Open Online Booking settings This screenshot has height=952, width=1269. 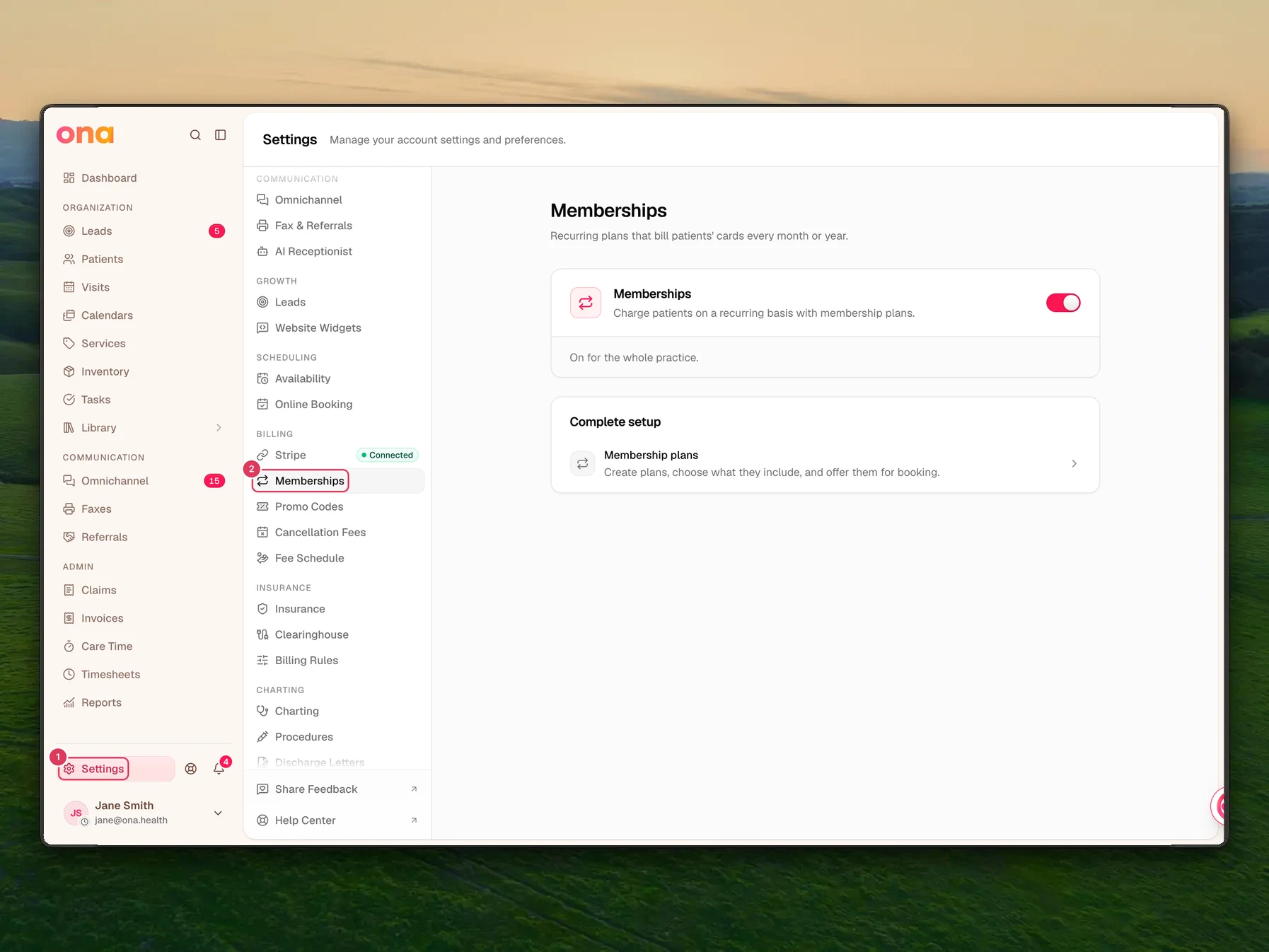(337, 405)
